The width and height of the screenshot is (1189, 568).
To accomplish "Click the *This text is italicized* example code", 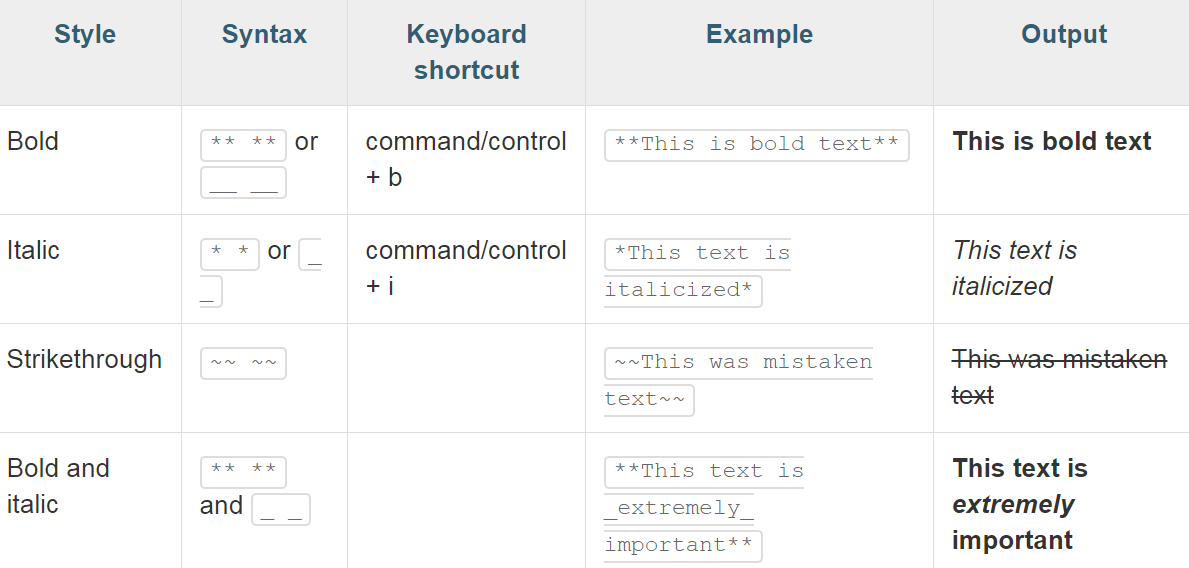I will click(698, 272).
